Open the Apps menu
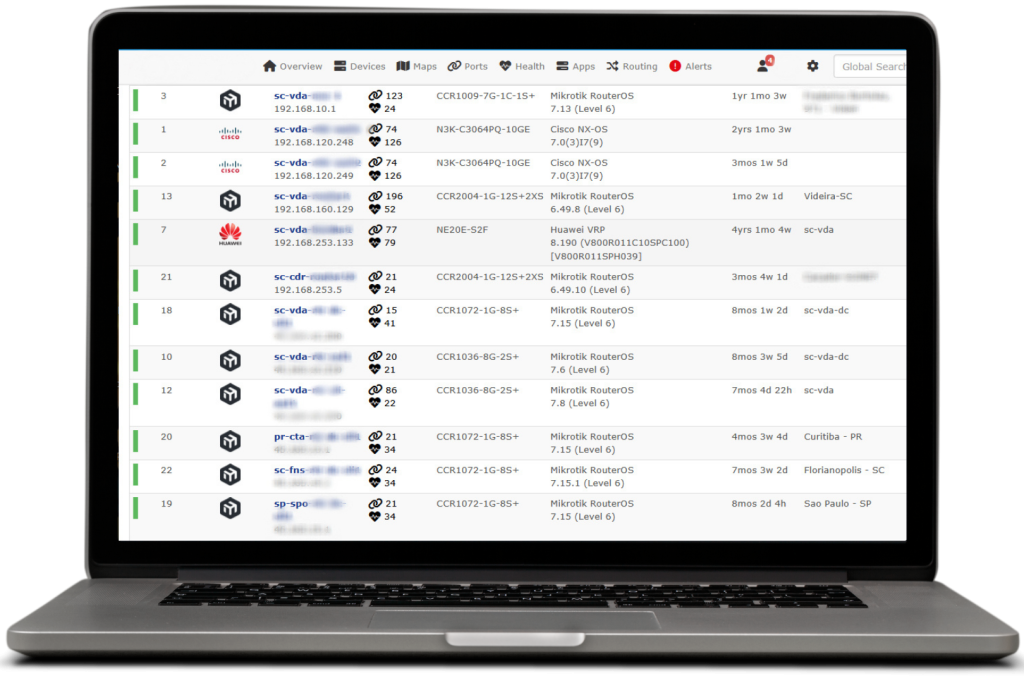This screenshot has height=683, width=1024. coord(575,66)
